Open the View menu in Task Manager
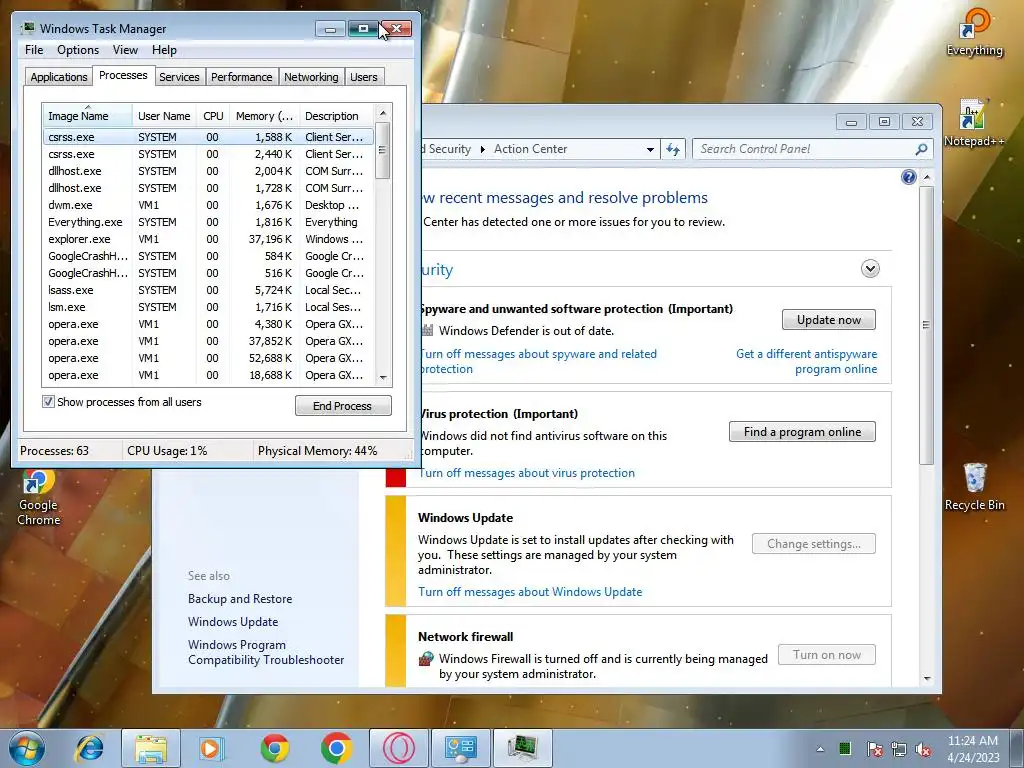 coord(125,50)
